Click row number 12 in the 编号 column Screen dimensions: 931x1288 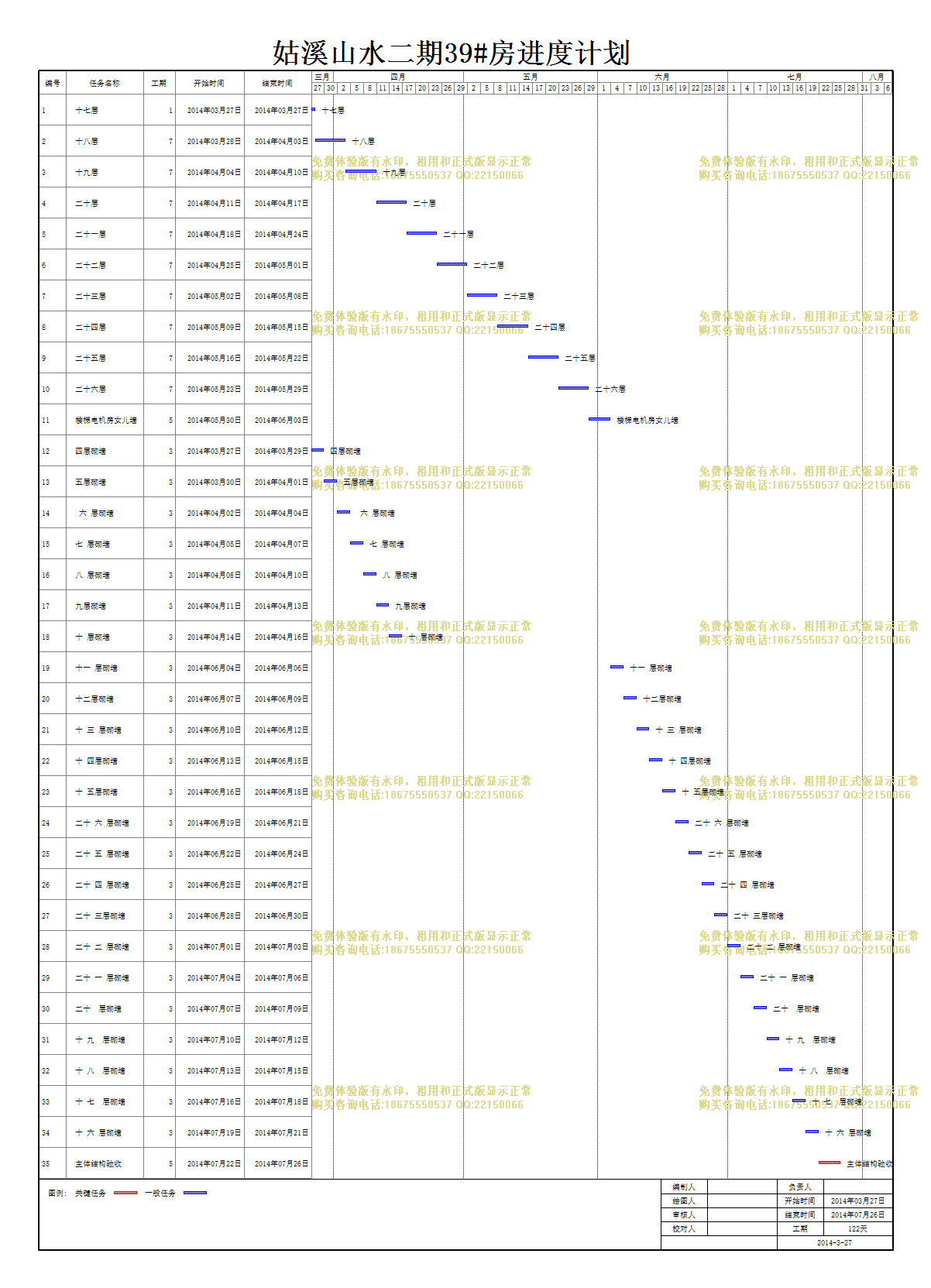pos(46,452)
